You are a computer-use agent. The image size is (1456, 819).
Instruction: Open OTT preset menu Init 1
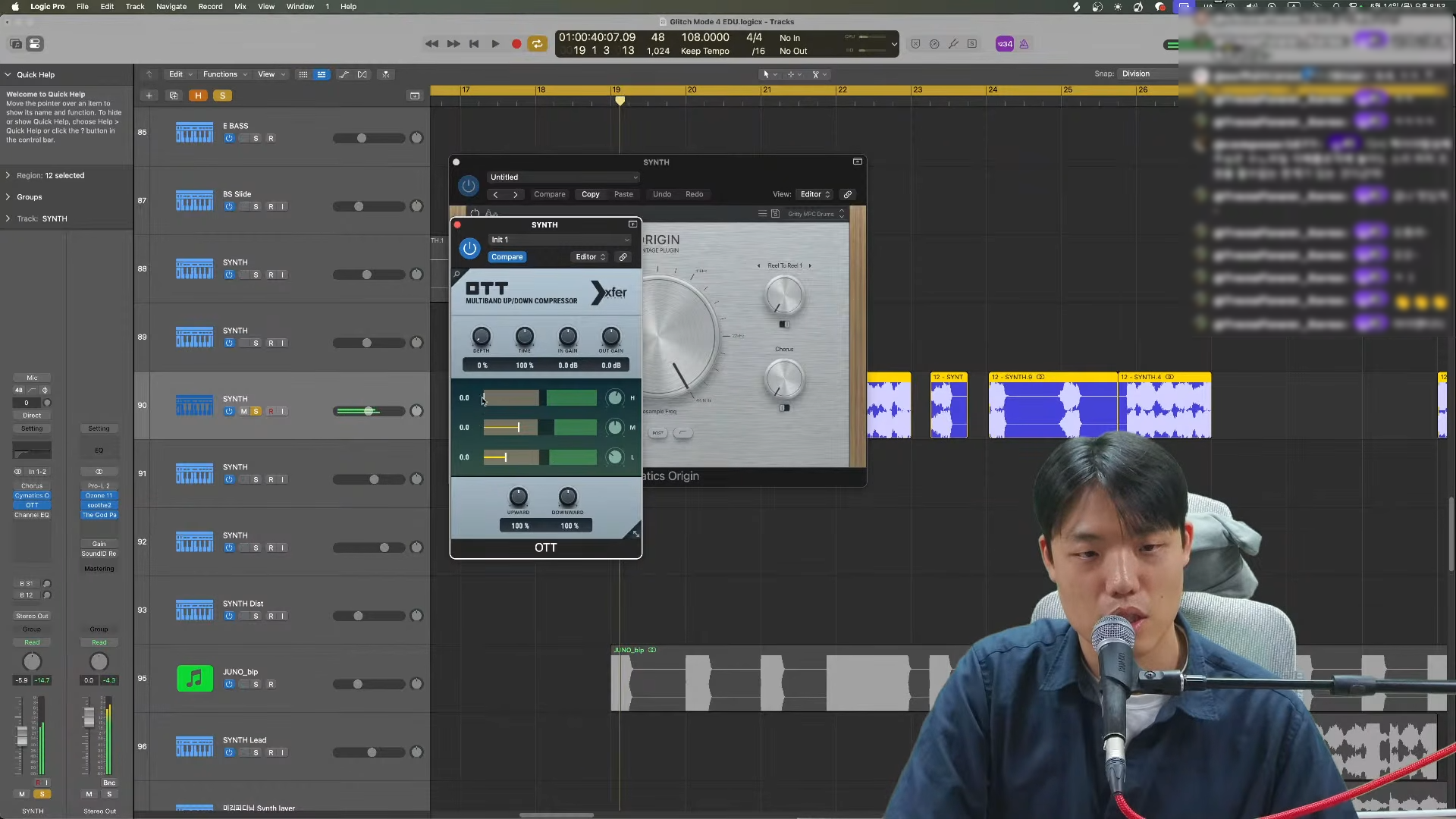(x=560, y=240)
